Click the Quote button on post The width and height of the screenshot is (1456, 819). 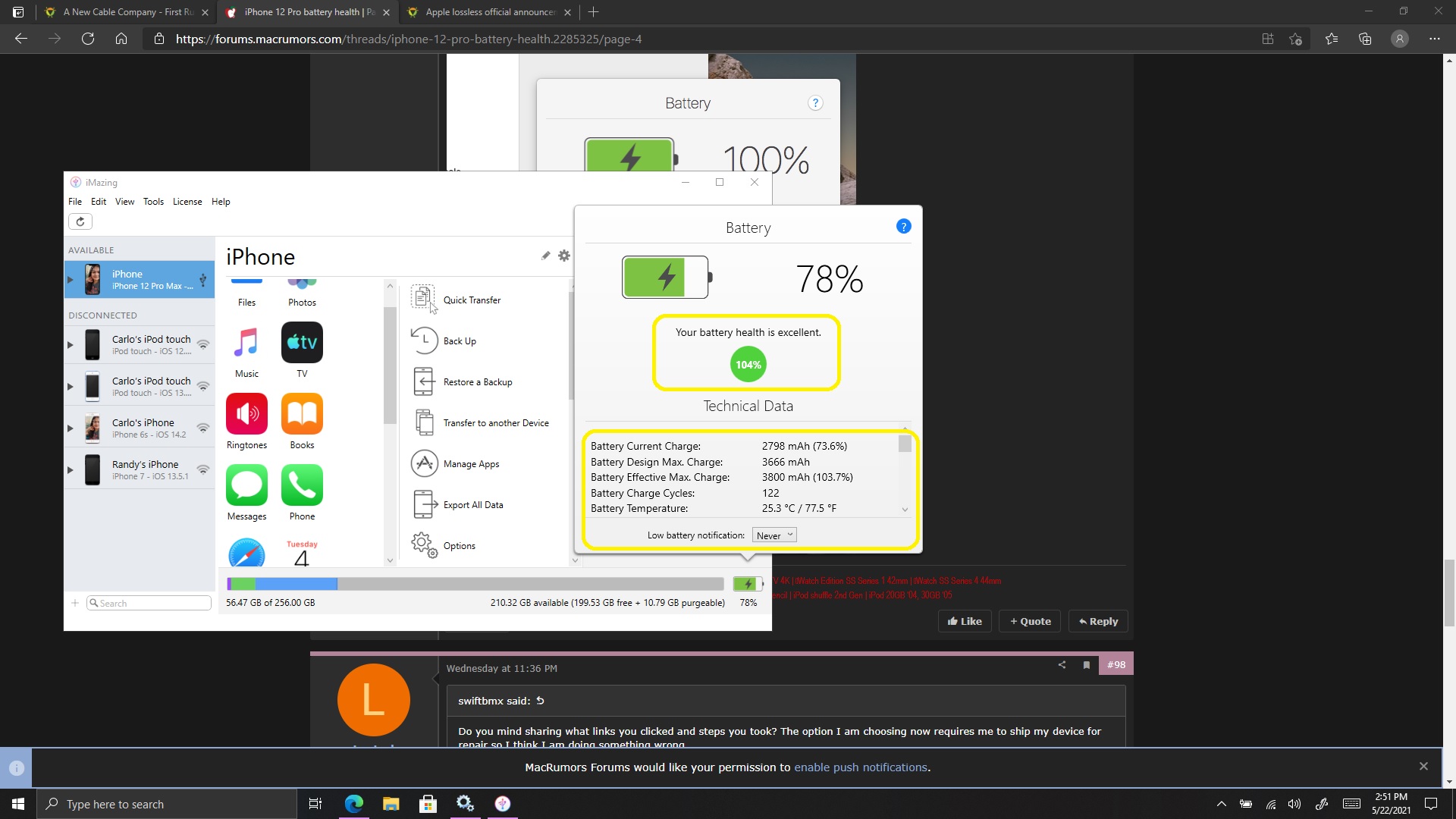(x=1030, y=621)
